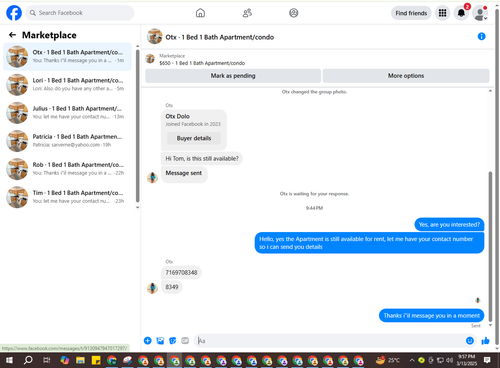500x368 pixels.
Task: Open the $650 listing link
Action: coord(202,63)
